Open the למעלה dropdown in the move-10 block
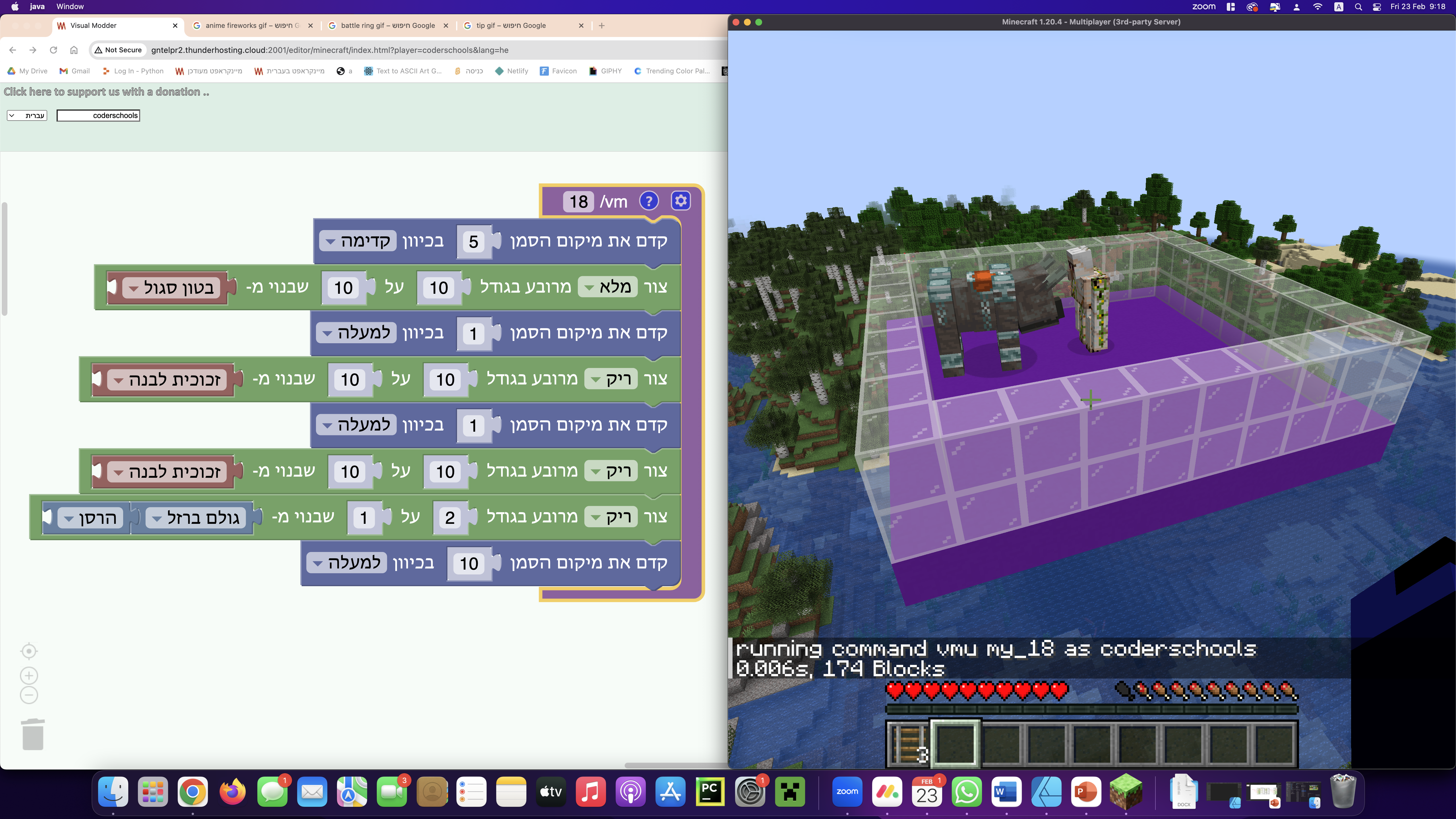 coord(347,563)
